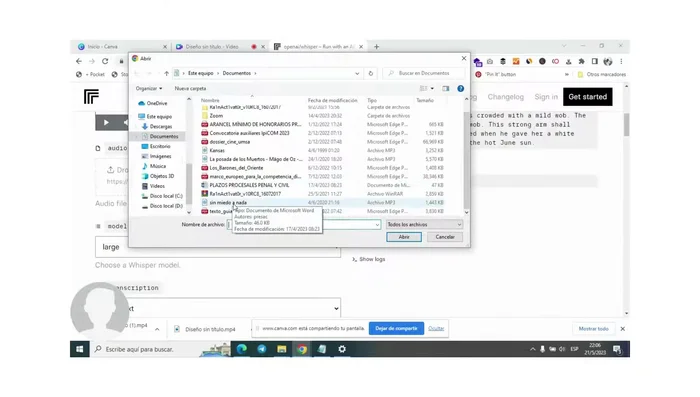This screenshot has width=700, height=397.
Task: Click the Chrome profile avatar icon
Action: [x=608, y=61]
